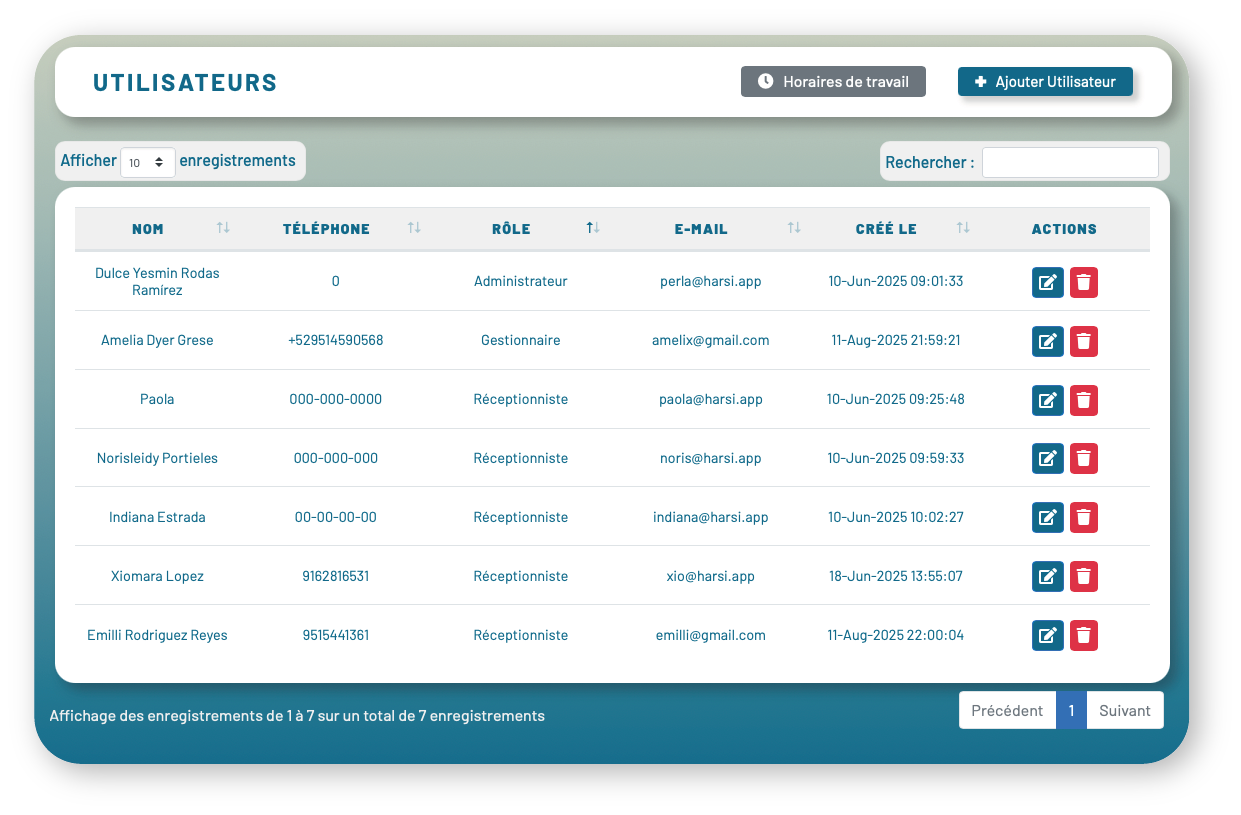Open Horaires de travail

click(x=833, y=82)
